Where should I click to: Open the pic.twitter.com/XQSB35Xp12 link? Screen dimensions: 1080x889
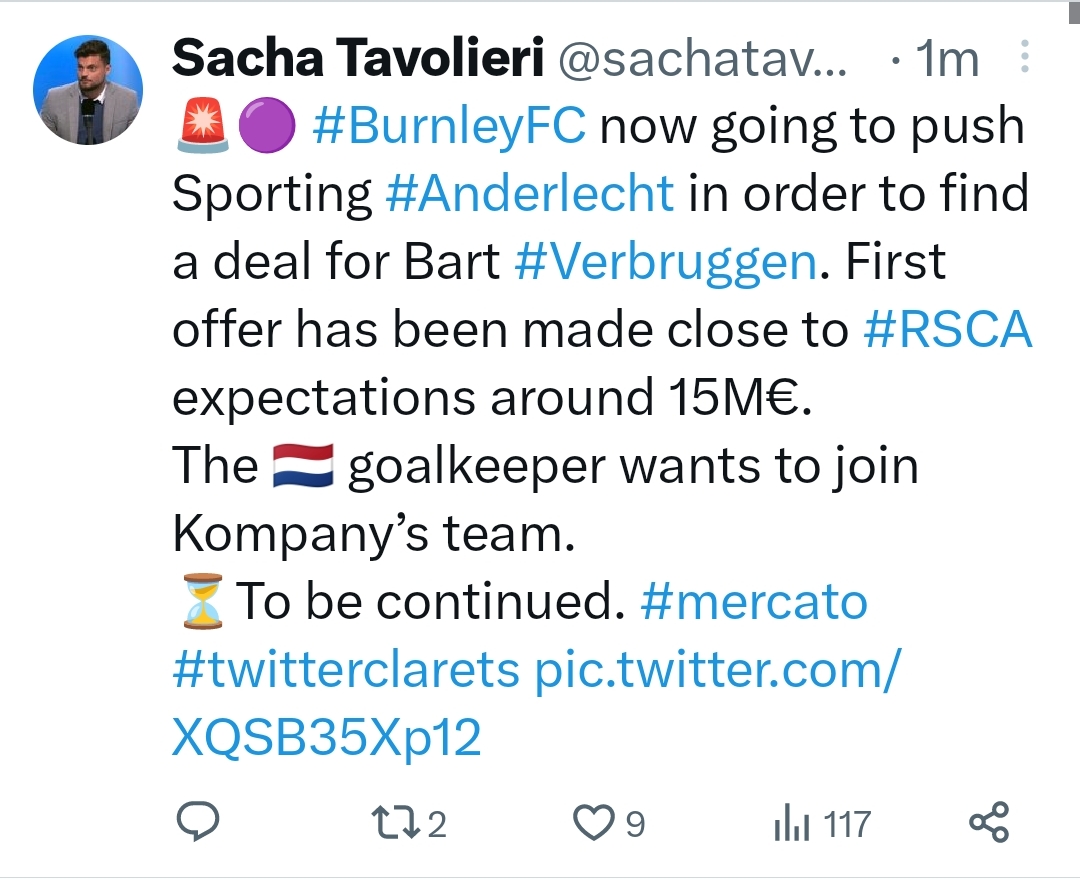[718, 669]
